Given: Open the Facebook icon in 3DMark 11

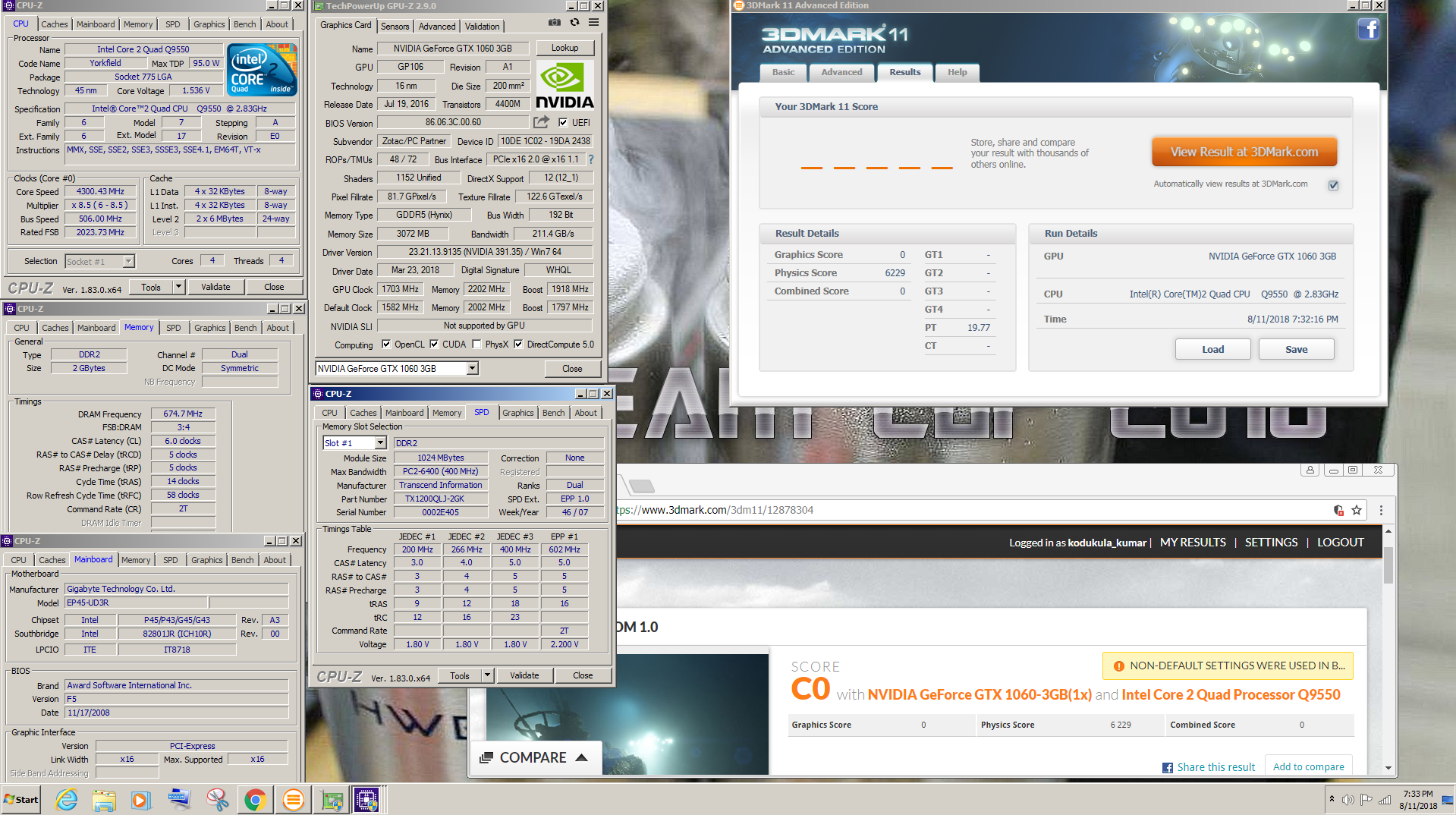Looking at the screenshot, I should click(1368, 30).
